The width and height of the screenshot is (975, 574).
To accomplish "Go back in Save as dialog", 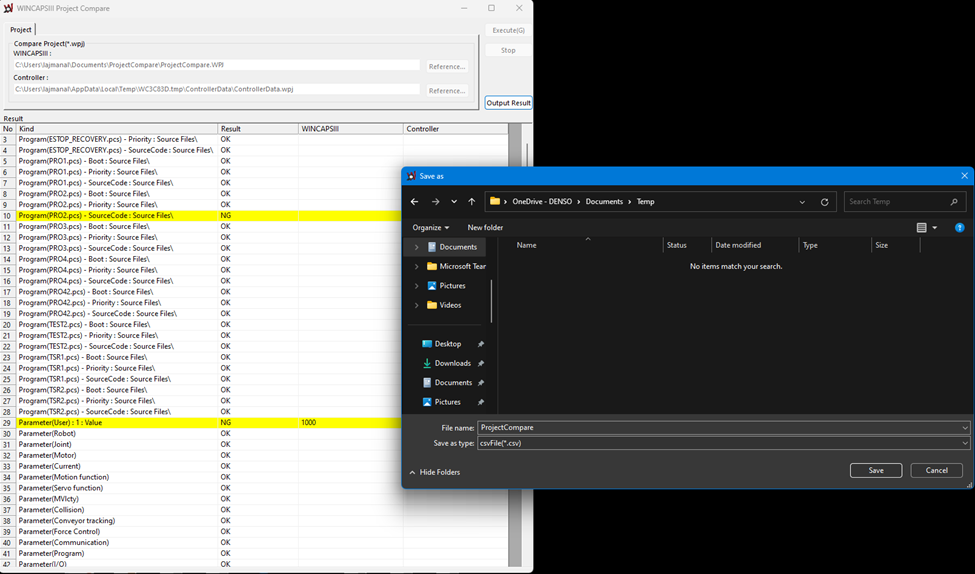I will (x=415, y=201).
